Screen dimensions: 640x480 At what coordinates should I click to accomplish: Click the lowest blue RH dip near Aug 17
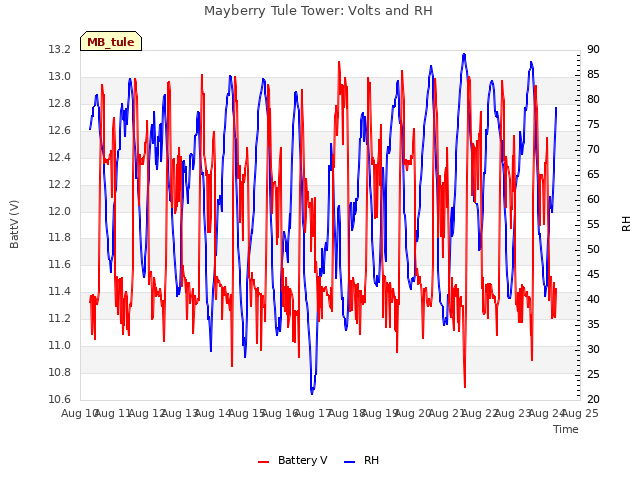[x=312, y=393]
